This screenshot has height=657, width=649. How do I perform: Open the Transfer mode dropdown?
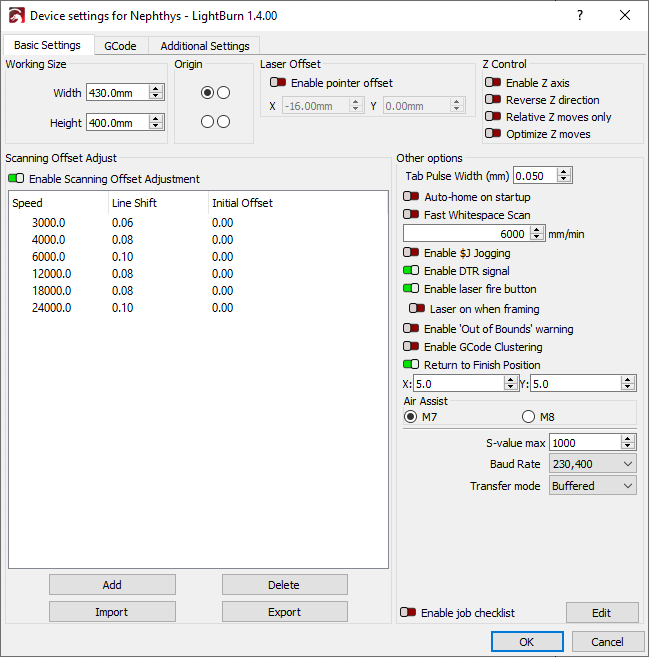click(x=593, y=486)
